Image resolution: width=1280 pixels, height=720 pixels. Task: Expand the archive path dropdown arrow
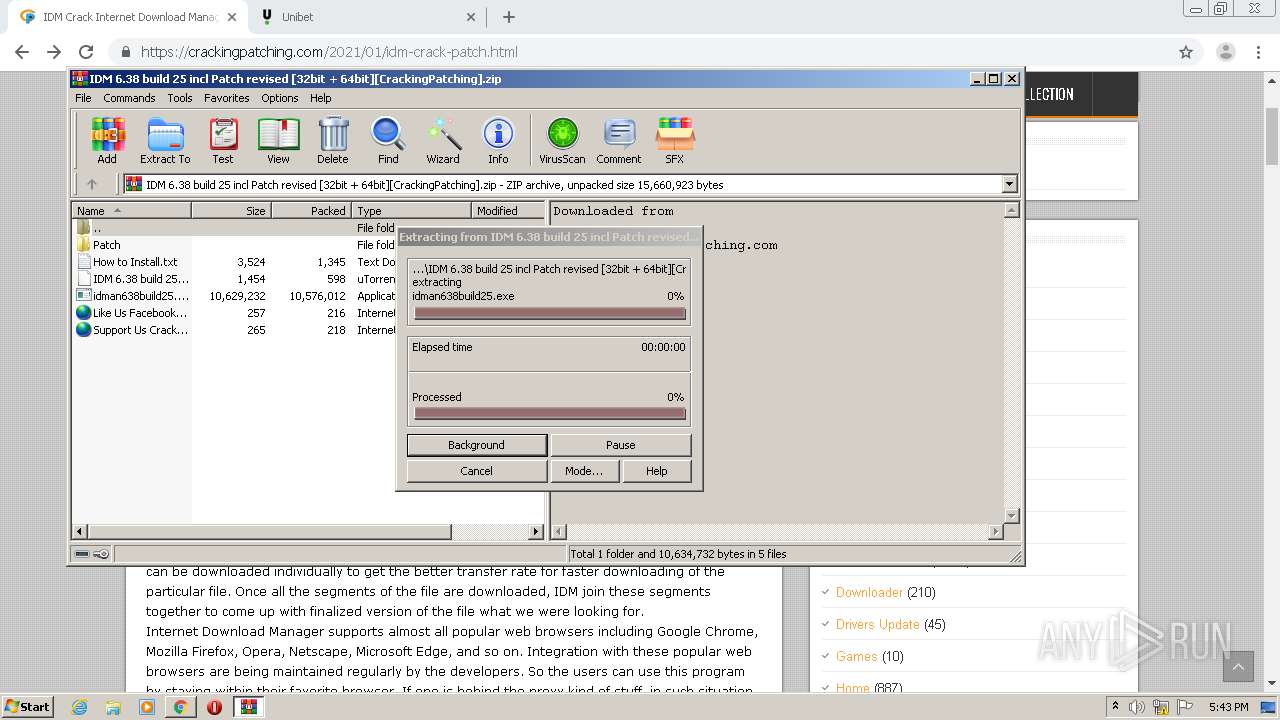click(x=1009, y=184)
